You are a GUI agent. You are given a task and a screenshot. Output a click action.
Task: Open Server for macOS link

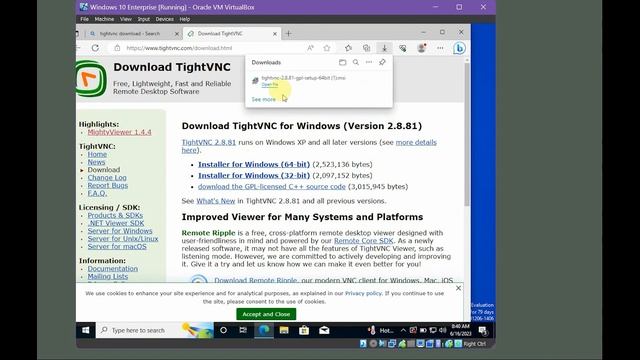pyautogui.click(x=117, y=247)
